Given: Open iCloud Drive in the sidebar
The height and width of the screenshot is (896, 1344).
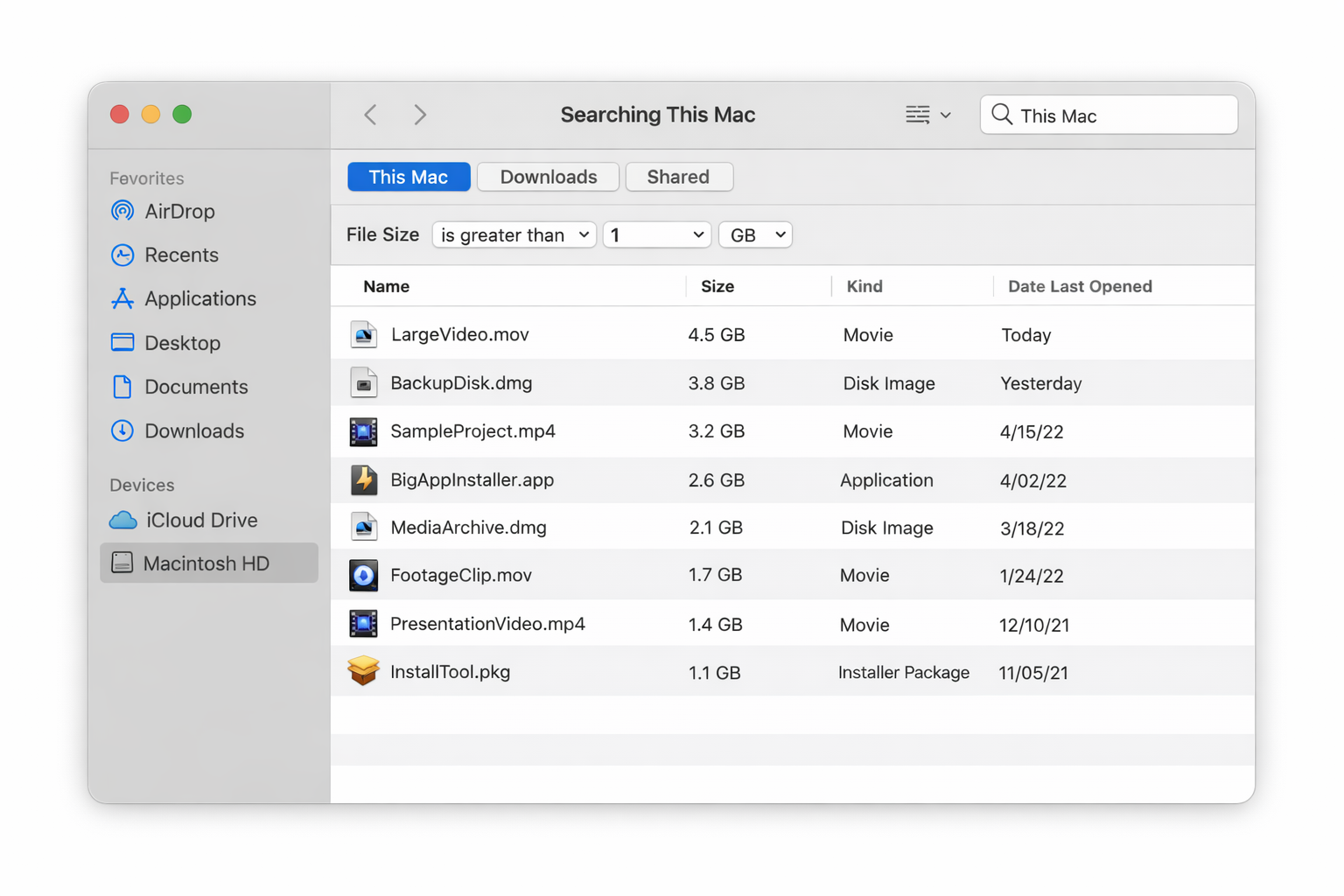Looking at the screenshot, I should point(201,520).
